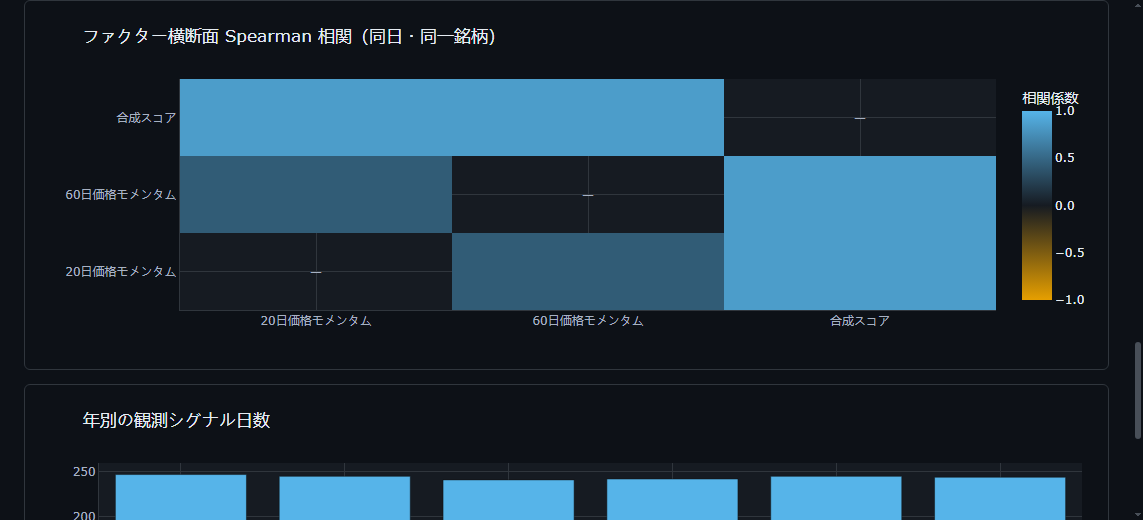The width and height of the screenshot is (1143, 520).
Task: Click the 相関係数 color scale bar
Action: pyautogui.click(x=1037, y=205)
